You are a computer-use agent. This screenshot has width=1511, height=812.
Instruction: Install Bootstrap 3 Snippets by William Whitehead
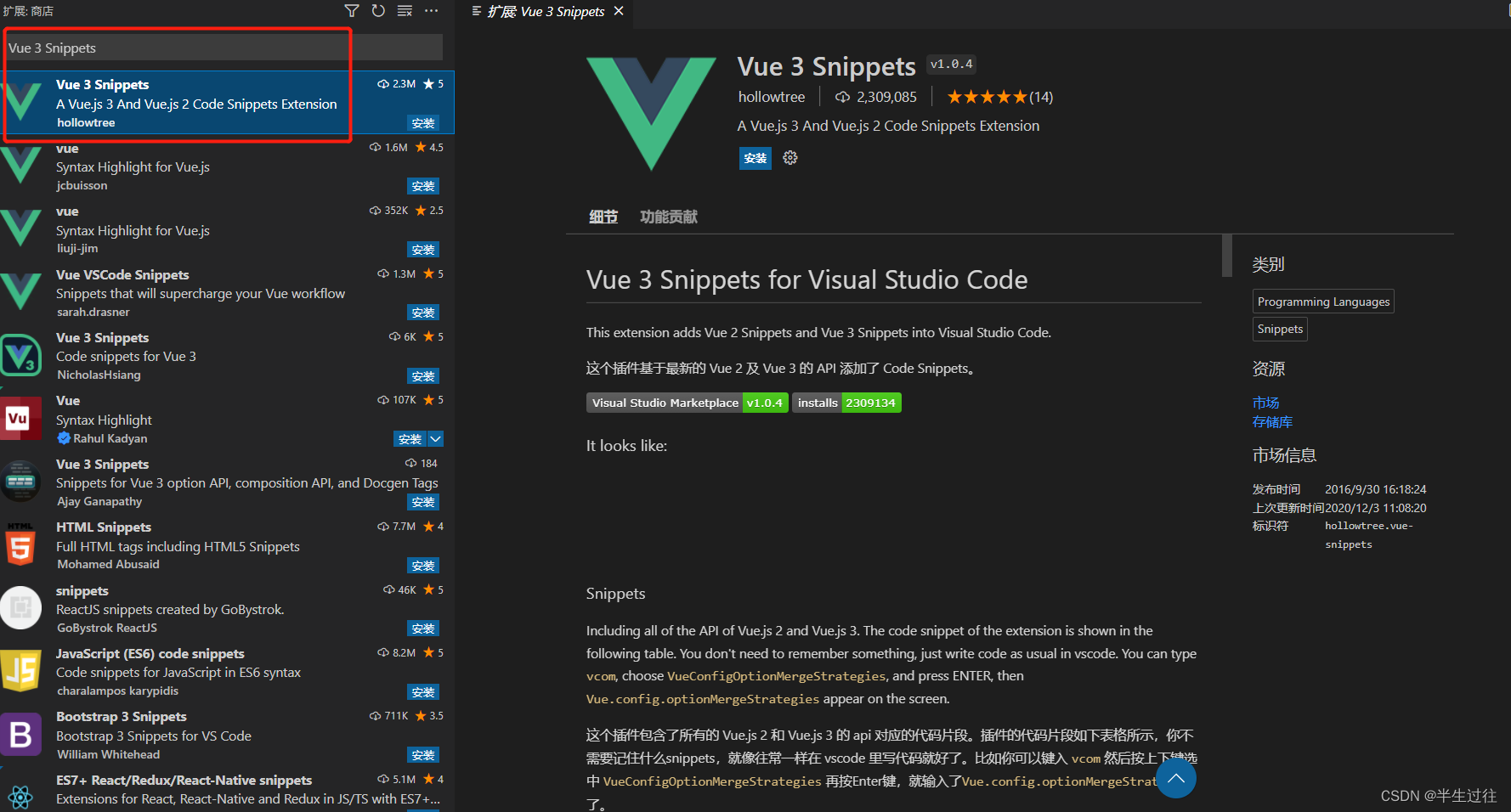click(423, 755)
